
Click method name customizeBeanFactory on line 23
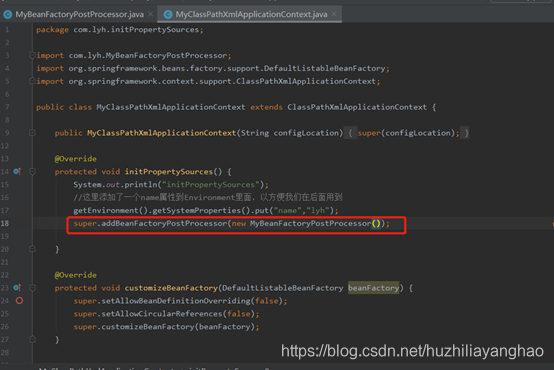pos(171,288)
